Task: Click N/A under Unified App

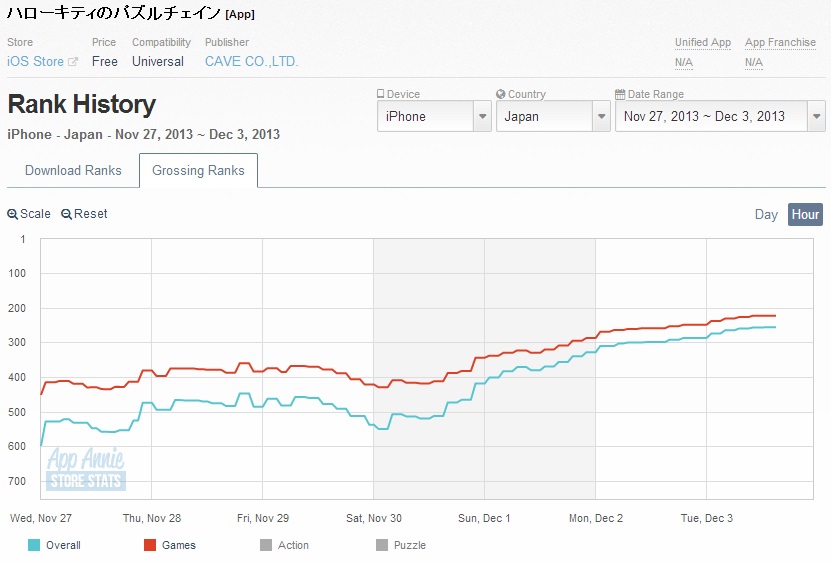Action: click(x=684, y=63)
